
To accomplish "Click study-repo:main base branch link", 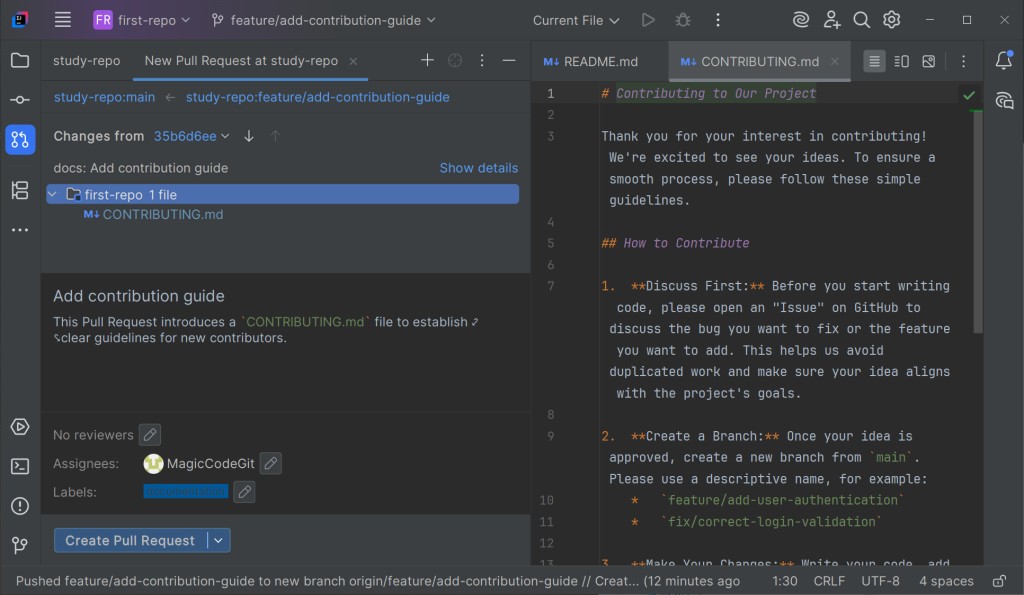I will pos(104,97).
